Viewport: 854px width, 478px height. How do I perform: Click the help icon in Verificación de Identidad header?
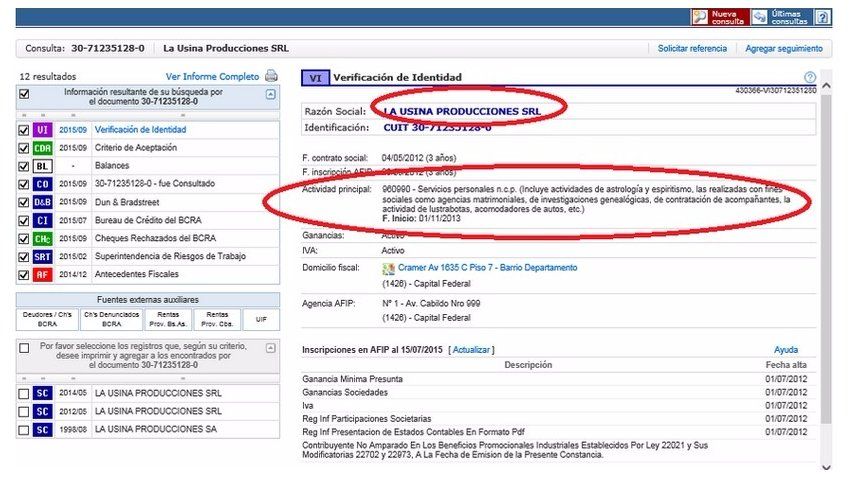click(809, 77)
